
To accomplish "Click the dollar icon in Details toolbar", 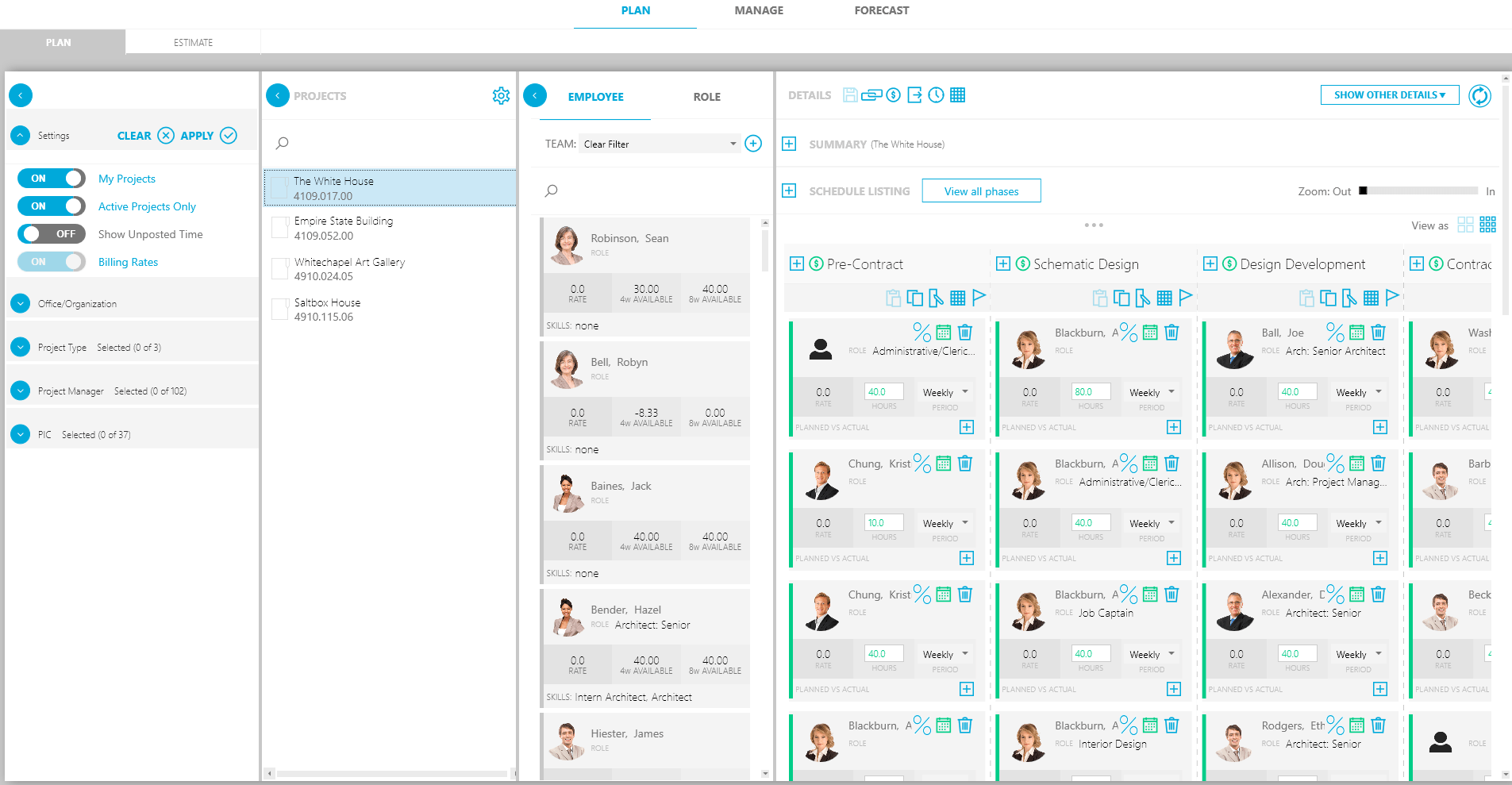I will pos(894,95).
